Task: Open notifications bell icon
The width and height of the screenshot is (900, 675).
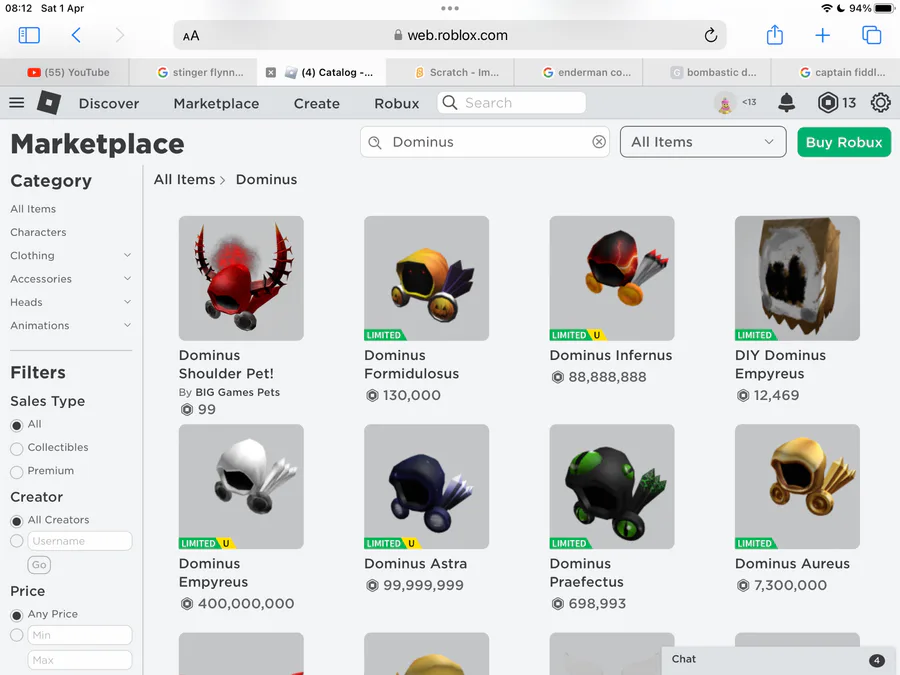Action: [786, 103]
